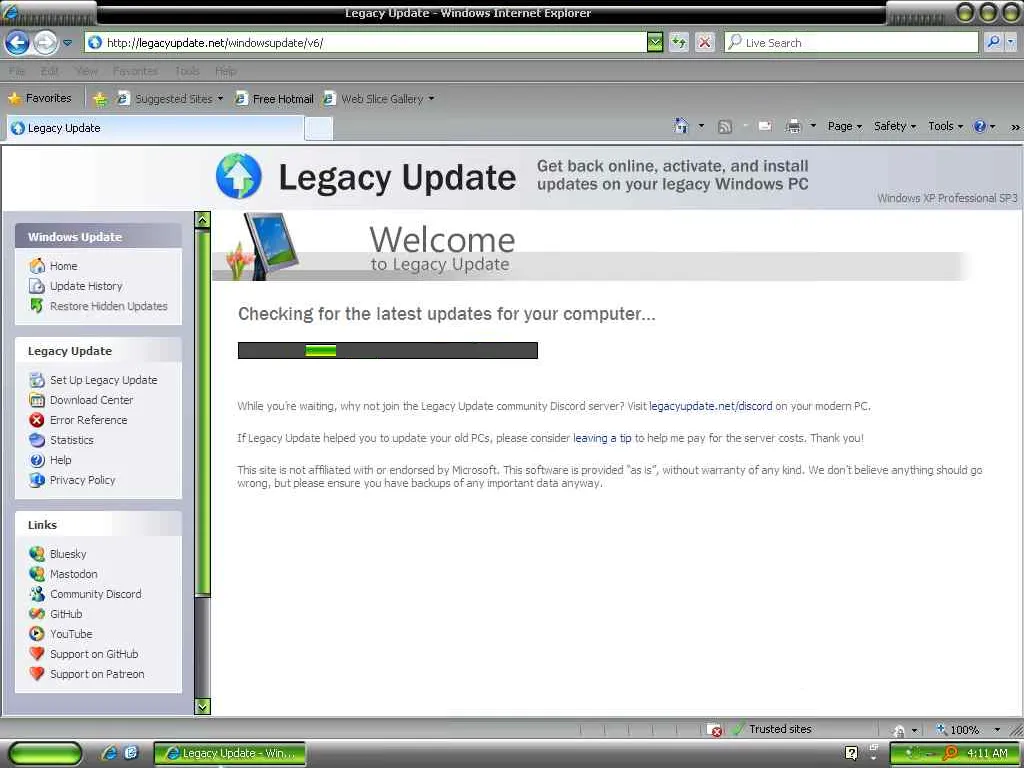1024x768 pixels.
Task: Click the Read Mail toolbar icon
Action: 765,126
